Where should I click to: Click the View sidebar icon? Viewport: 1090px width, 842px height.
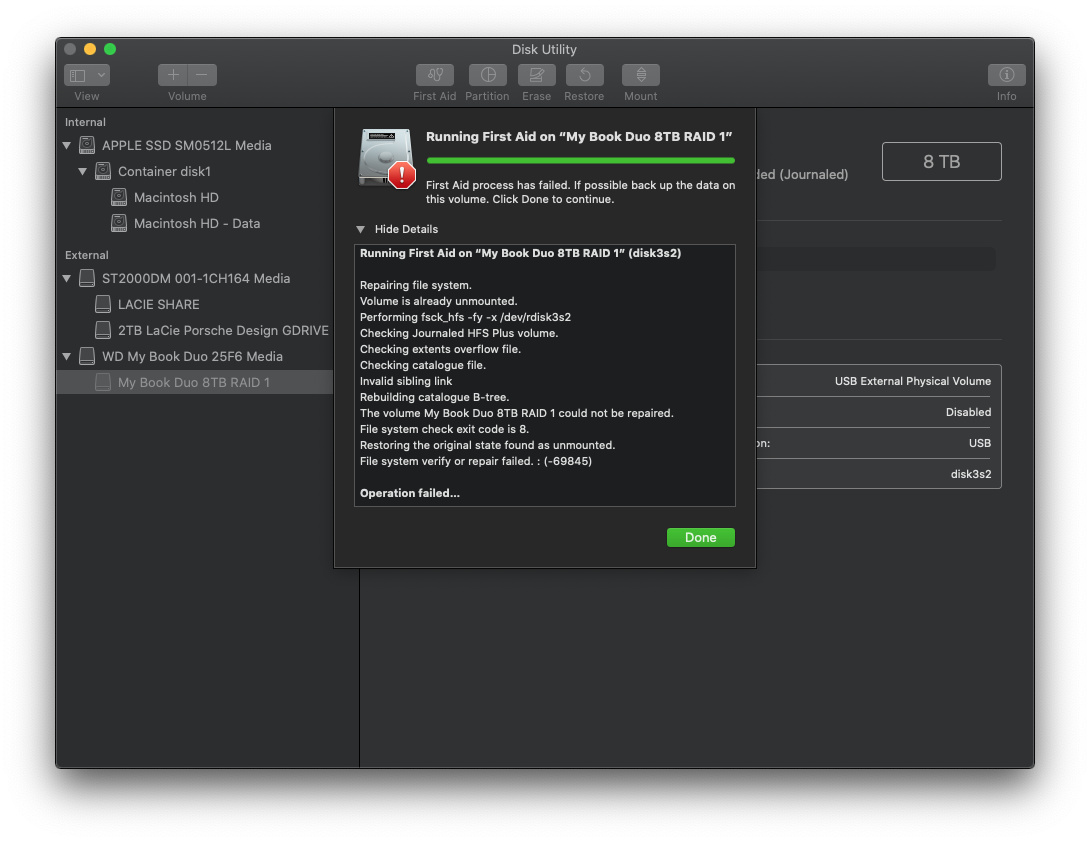pos(78,75)
